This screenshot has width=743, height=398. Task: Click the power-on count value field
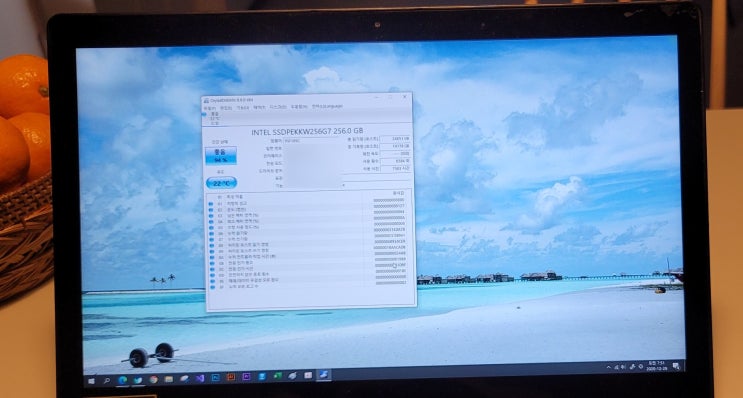[x=396, y=161]
